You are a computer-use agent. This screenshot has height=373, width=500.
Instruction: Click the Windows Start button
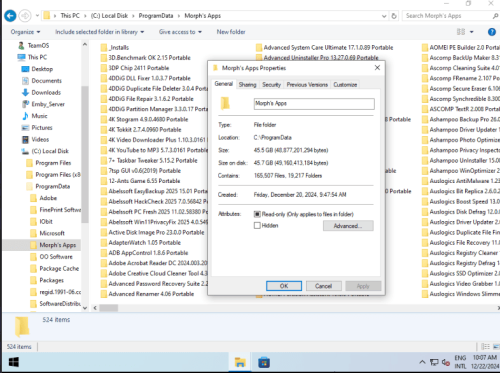14,362
